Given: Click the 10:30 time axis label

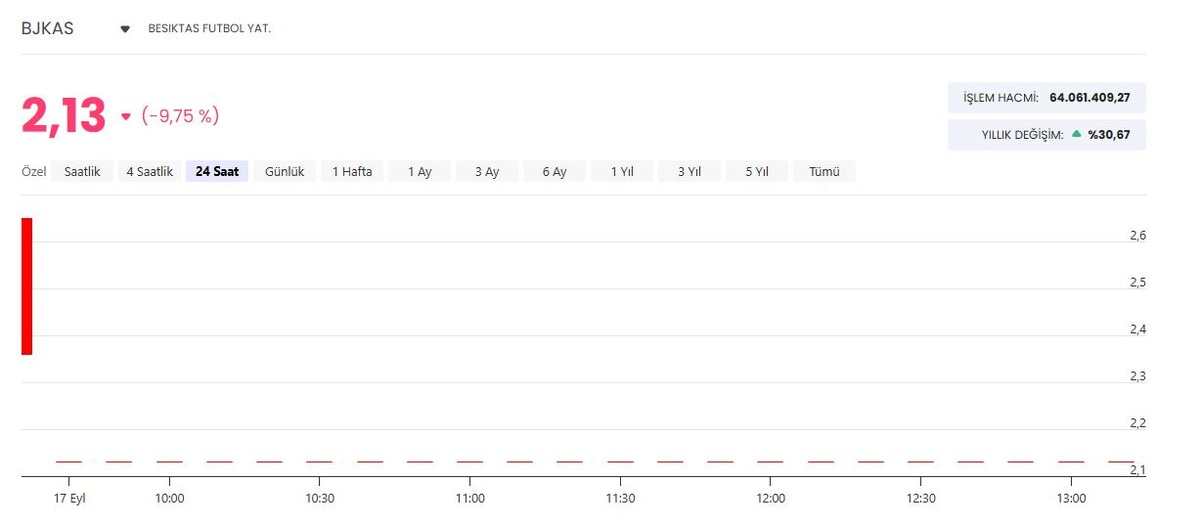Looking at the screenshot, I should tap(320, 498).
